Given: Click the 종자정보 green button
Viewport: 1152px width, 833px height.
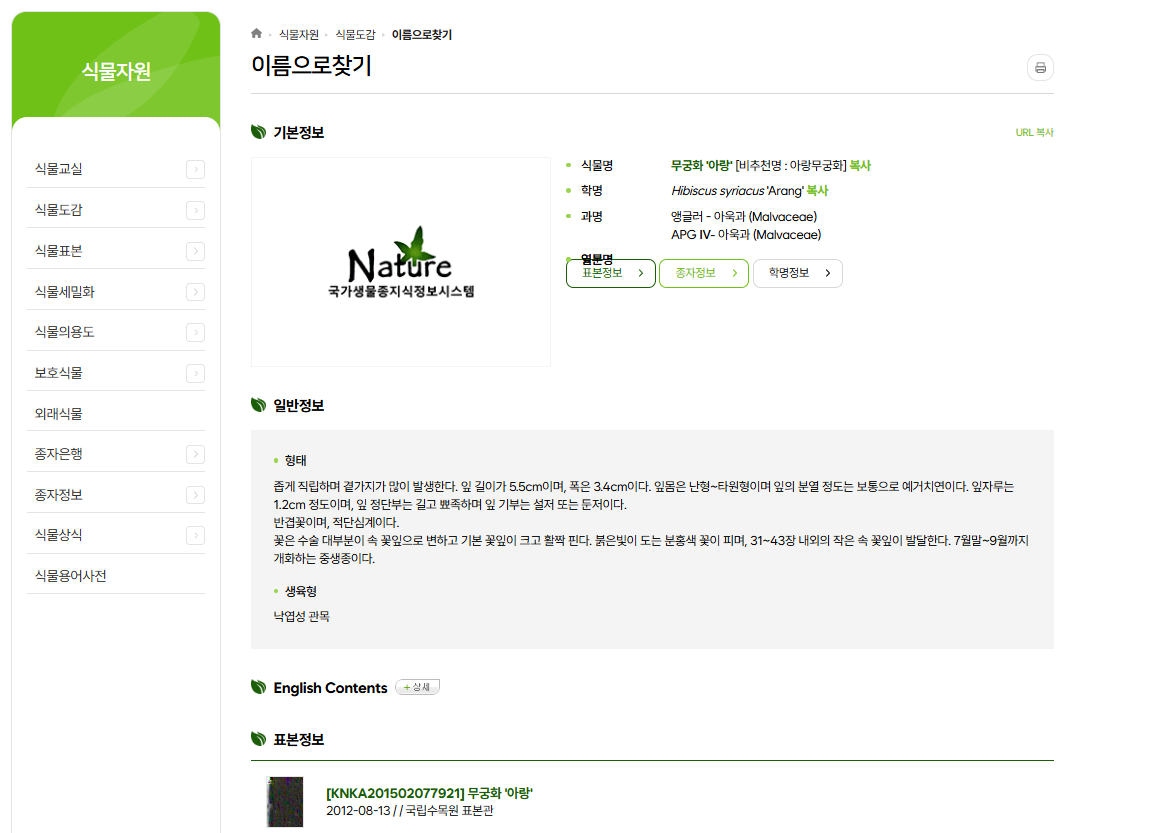Looking at the screenshot, I should (704, 273).
